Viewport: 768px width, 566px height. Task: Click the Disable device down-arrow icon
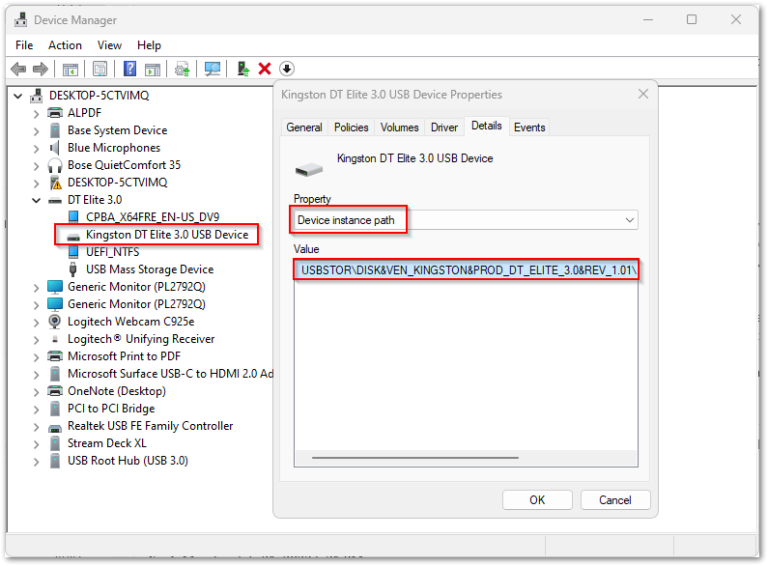coord(287,69)
